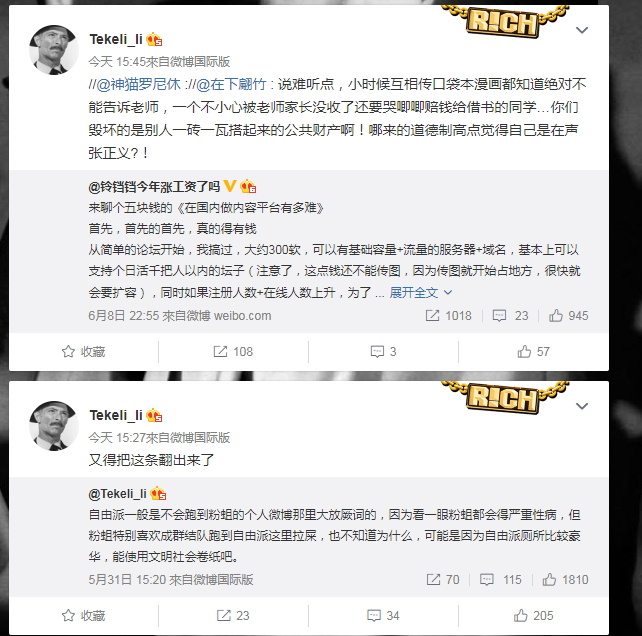Screen dimensions: 642x636
Task: Open the @在下翩竹 mention link
Action: point(231,84)
